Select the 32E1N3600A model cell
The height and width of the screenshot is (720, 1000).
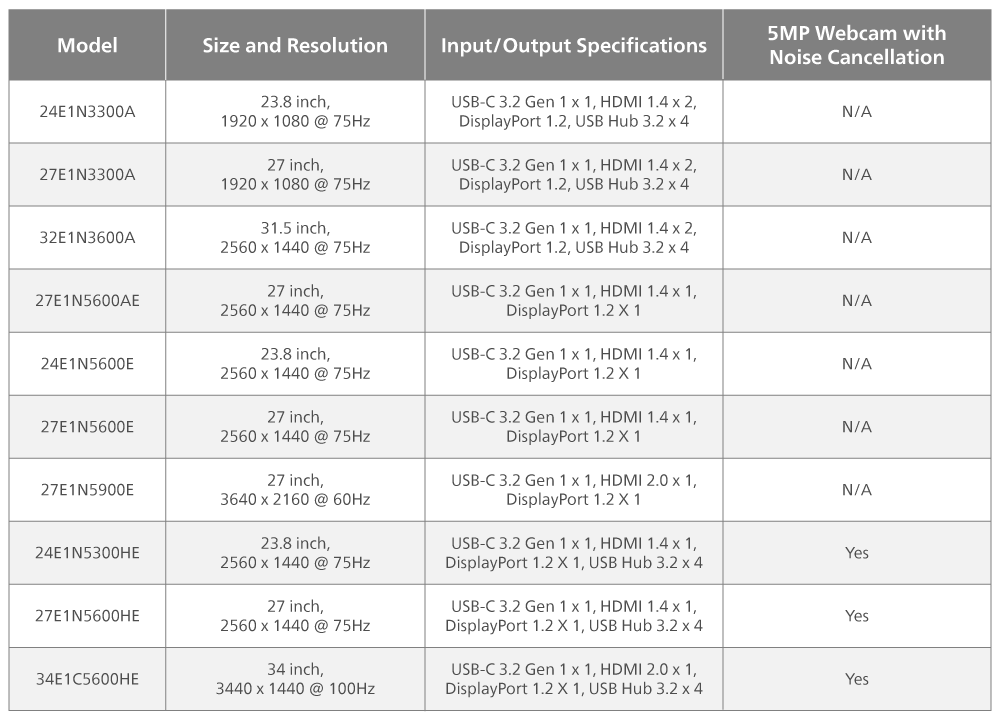87,238
